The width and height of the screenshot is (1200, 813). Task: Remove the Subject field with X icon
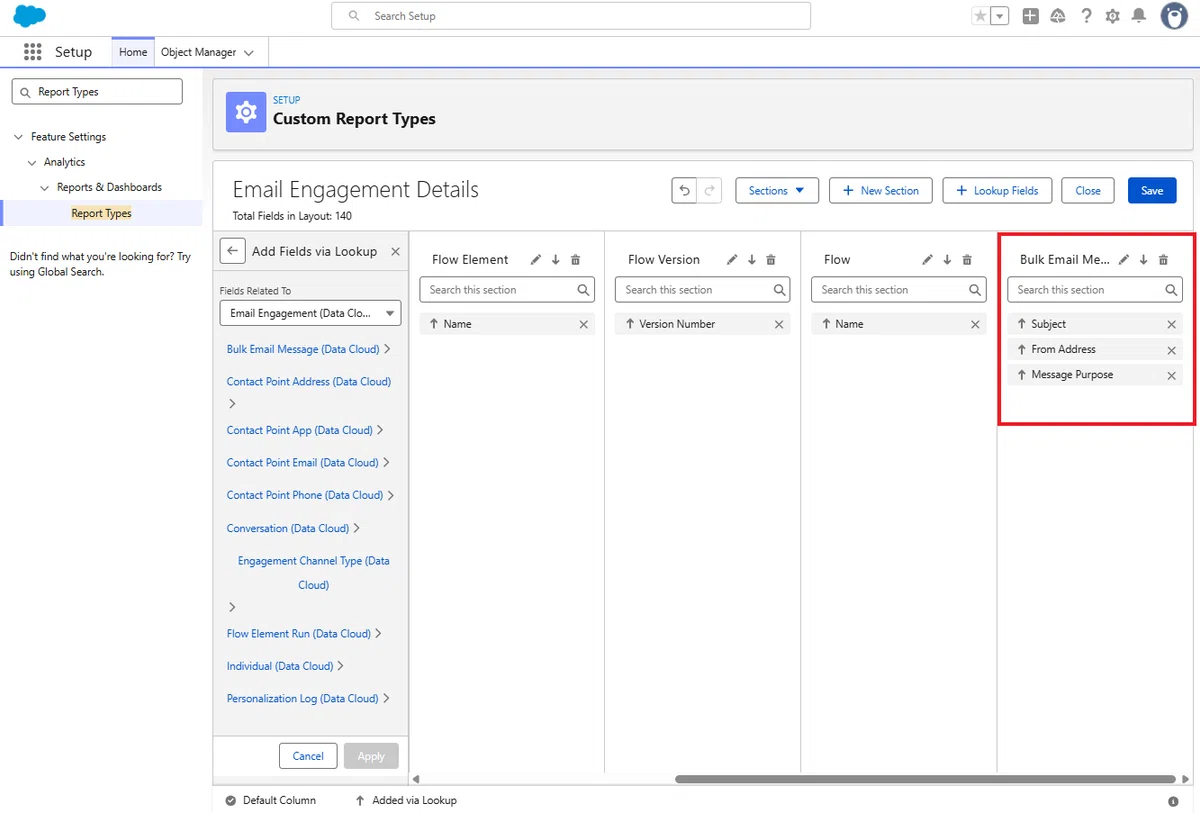coord(1171,324)
